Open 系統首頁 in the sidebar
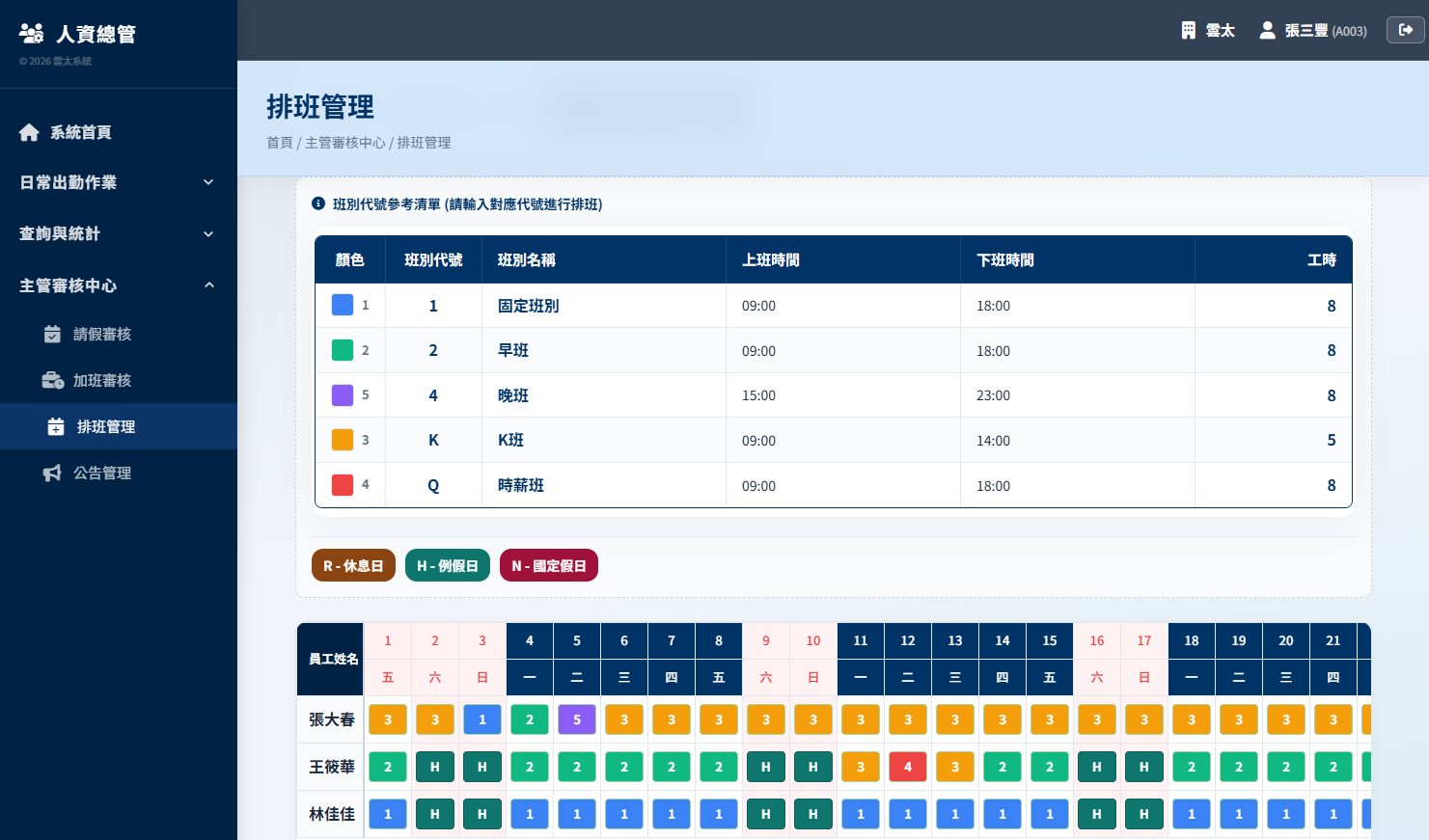This screenshot has width=1429, height=840. [119, 132]
